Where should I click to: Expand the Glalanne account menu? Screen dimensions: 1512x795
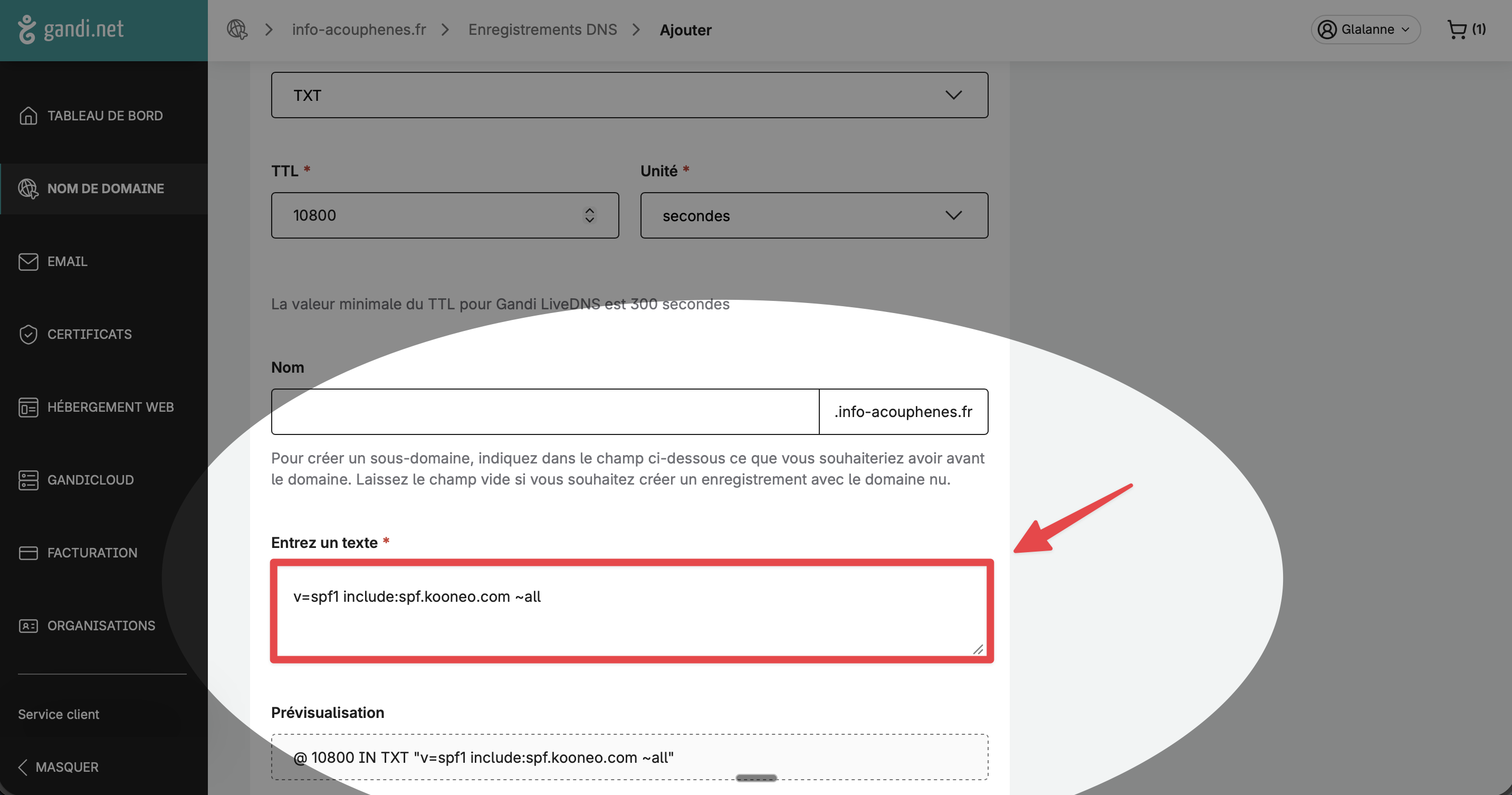click(1365, 30)
